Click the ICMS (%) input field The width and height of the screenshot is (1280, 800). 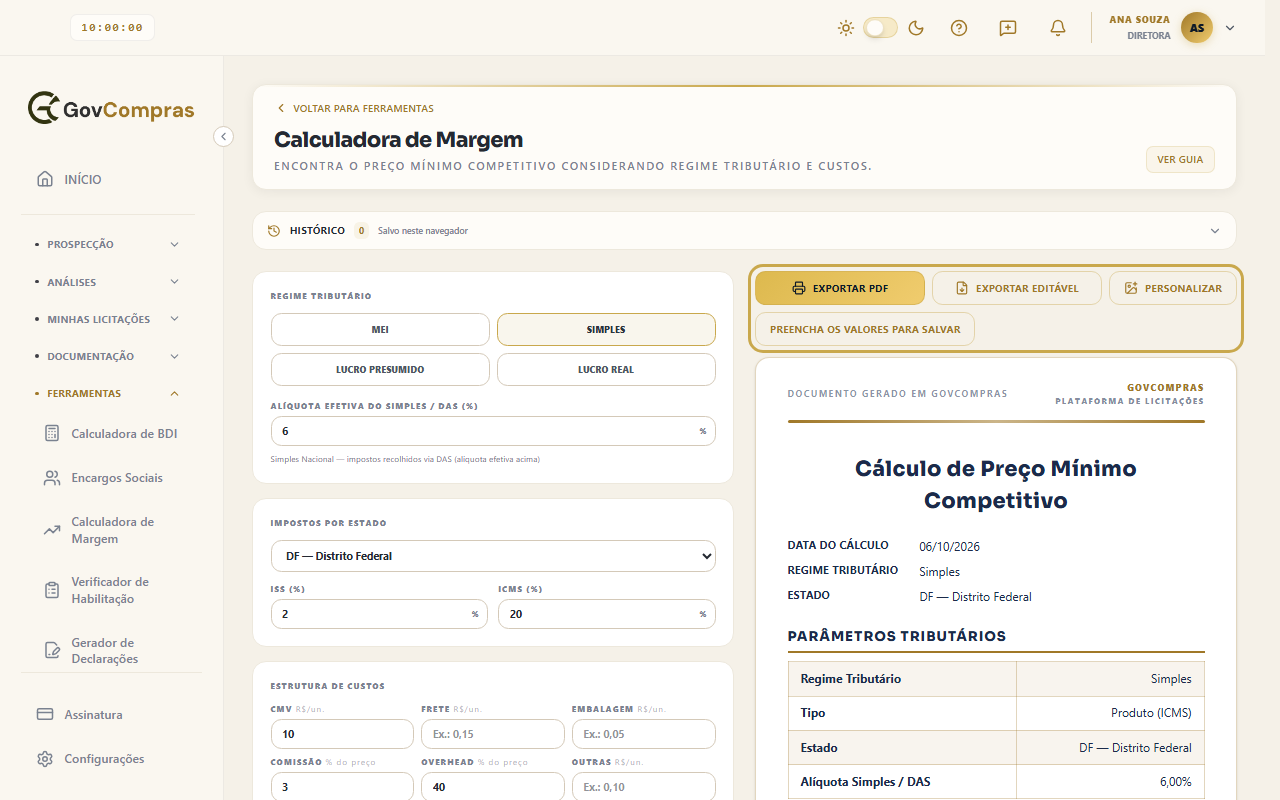click(607, 614)
